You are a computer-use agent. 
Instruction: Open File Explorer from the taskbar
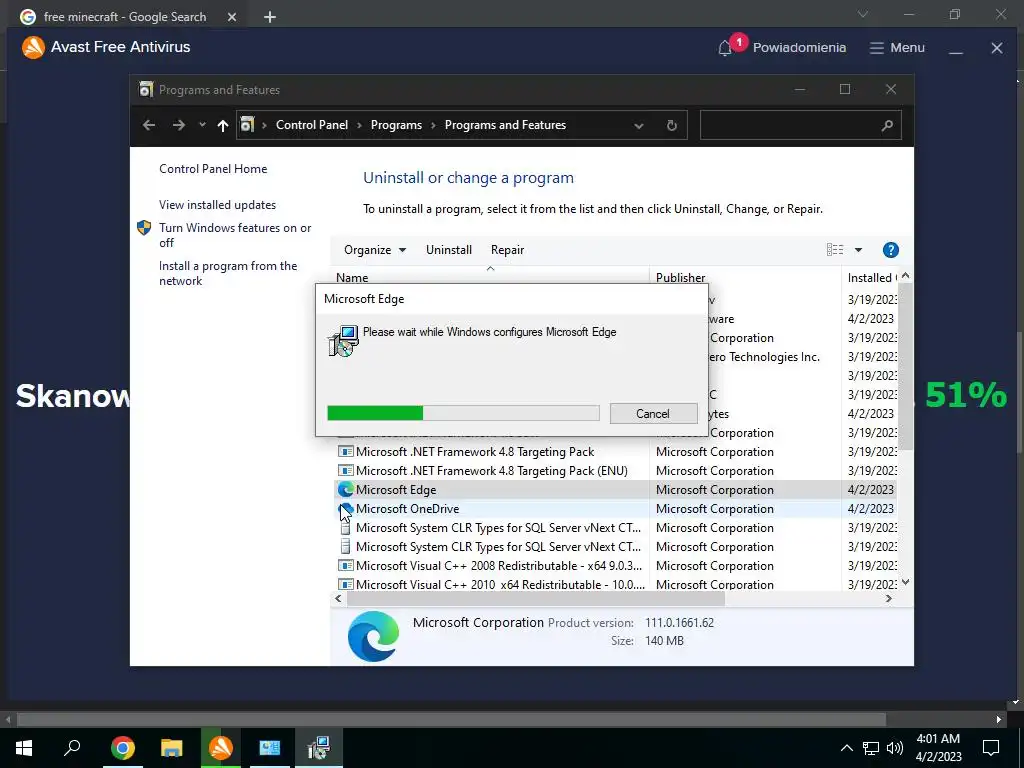[x=172, y=748]
